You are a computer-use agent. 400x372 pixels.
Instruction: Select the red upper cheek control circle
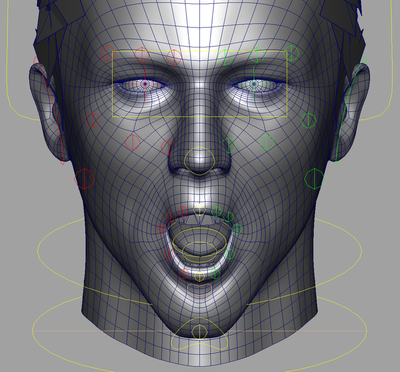[92, 120]
